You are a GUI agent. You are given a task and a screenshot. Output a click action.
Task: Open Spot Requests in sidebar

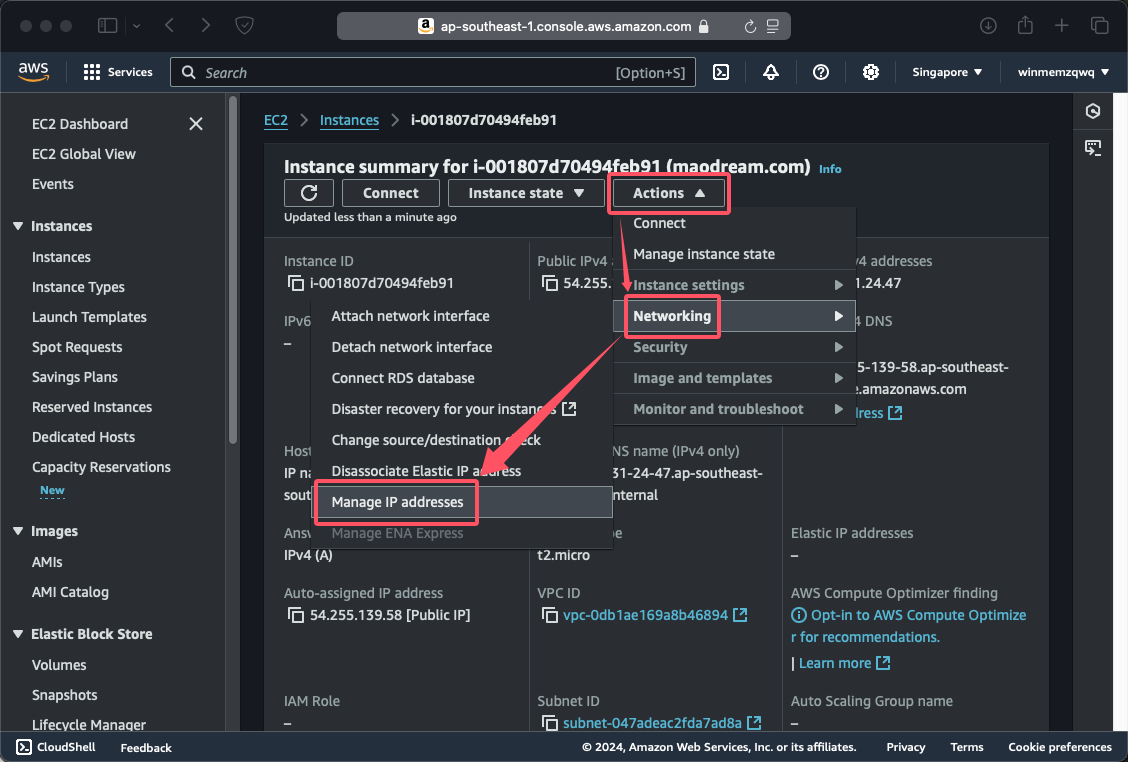point(77,347)
